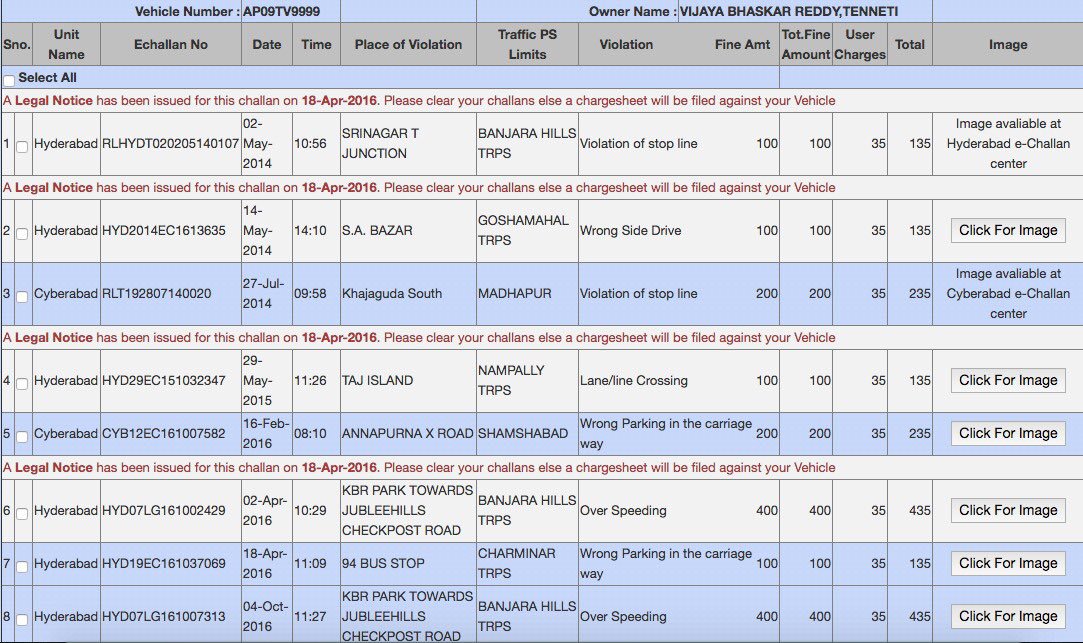Click For Image on S.A. BAZAR row
Image resolution: width=1083 pixels, height=643 pixels.
click(x=1008, y=231)
